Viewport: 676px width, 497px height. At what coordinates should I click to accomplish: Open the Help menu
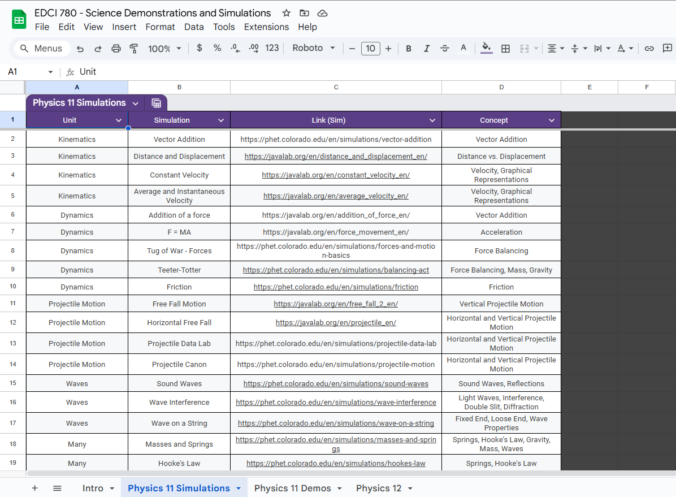(307, 27)
